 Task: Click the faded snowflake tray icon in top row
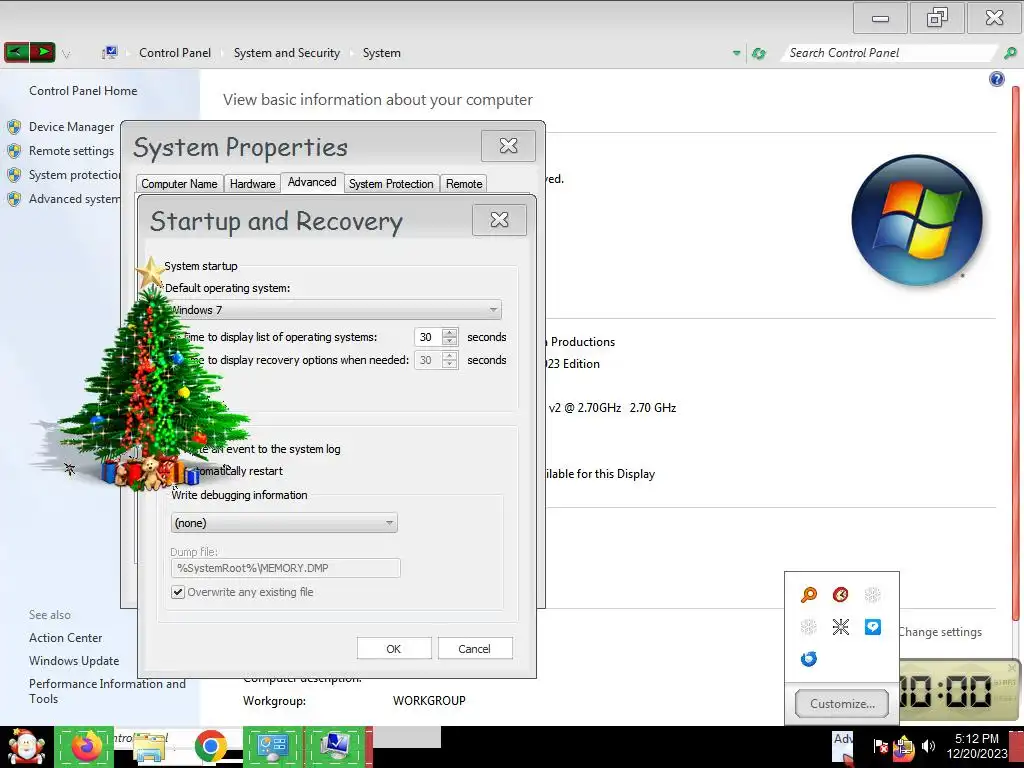coord(872,595)
